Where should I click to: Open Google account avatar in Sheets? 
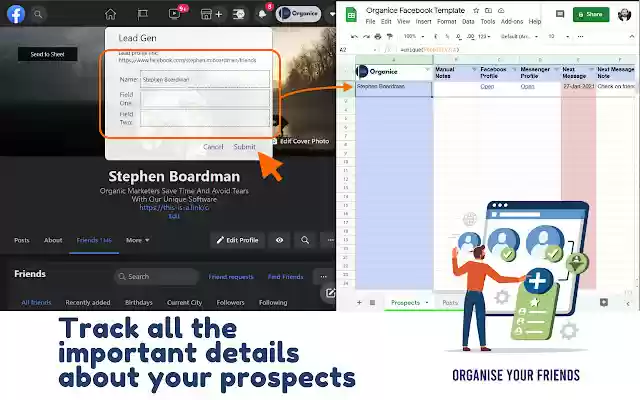point(624,15)
